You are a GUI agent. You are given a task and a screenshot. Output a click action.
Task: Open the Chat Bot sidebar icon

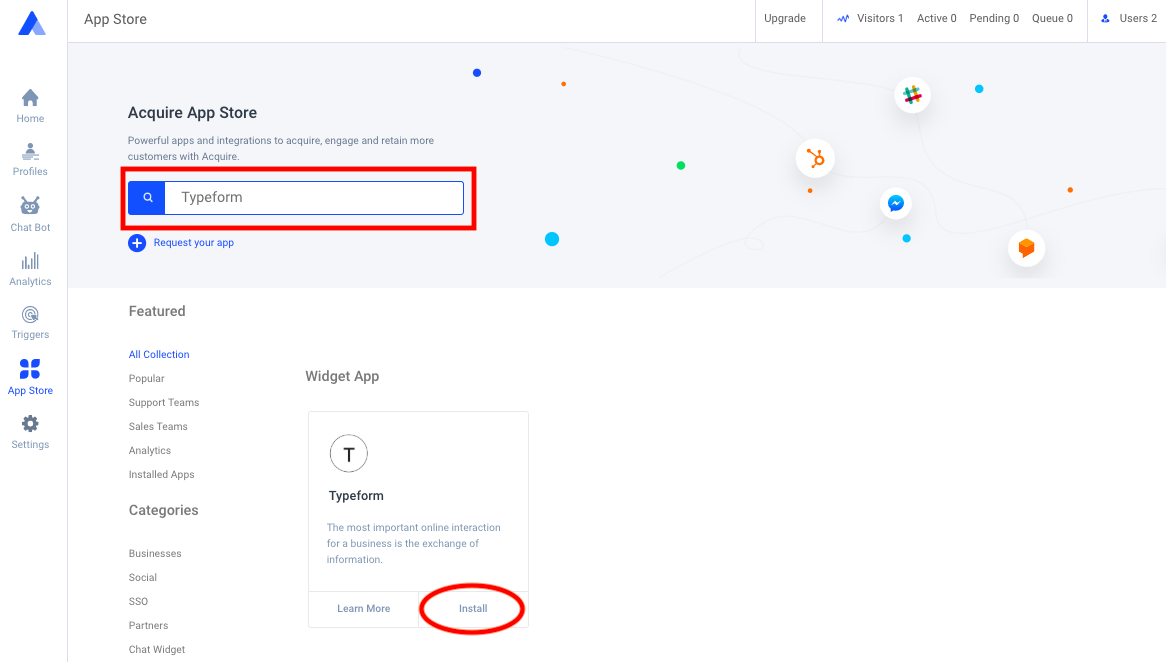(x=30, y=206)
